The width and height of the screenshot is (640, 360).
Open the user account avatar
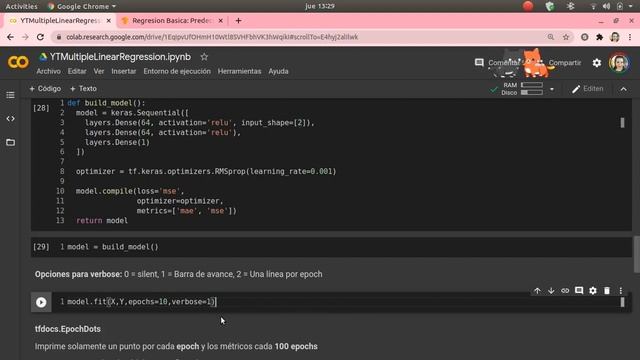coord(619,63)
